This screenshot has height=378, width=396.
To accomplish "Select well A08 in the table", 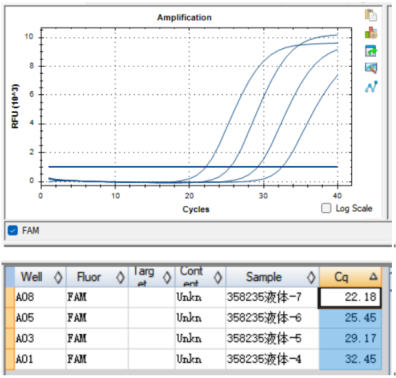I will tap(40, 297).
